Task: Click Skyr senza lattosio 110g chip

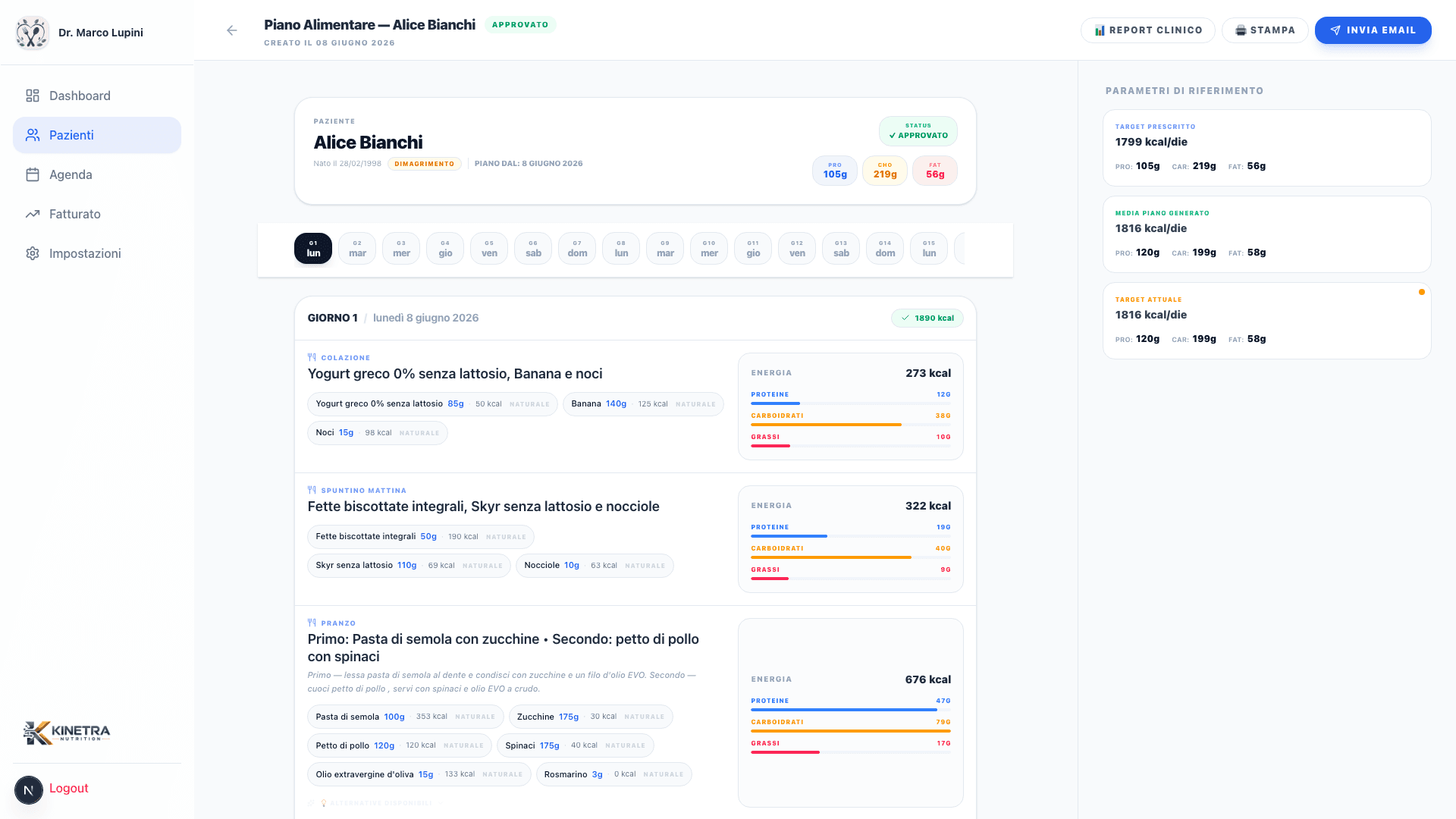Action: pos(409,566)
